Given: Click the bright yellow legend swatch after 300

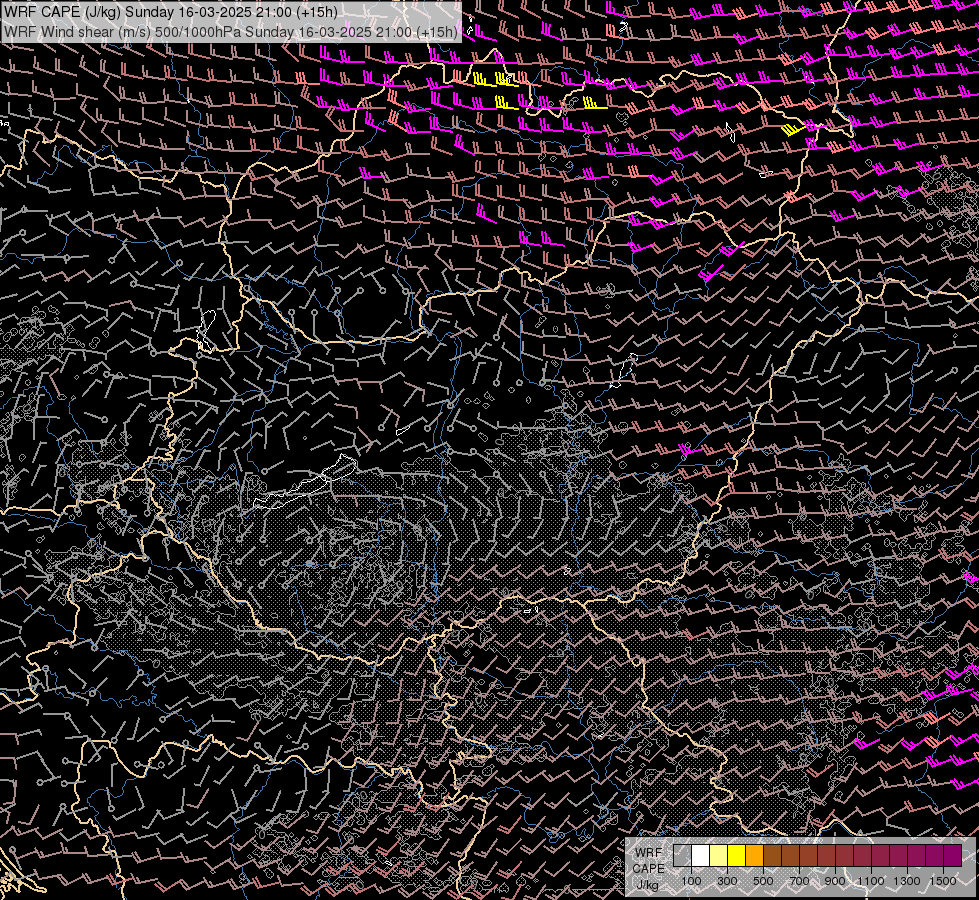Looking at the screenshot, I should [x=737, y=856].
